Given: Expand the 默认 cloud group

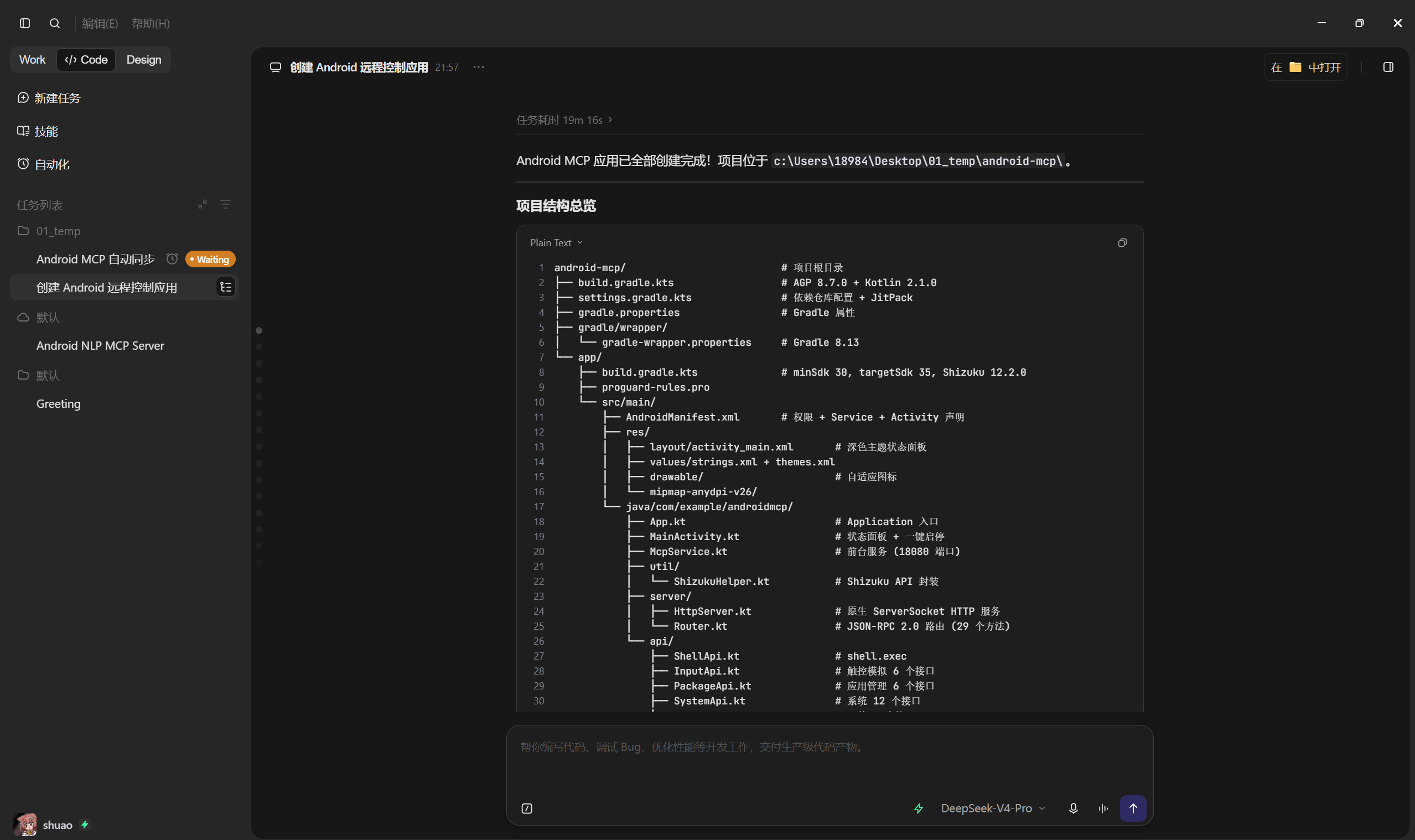Looking at the screenshot, I should click(39, 318).
